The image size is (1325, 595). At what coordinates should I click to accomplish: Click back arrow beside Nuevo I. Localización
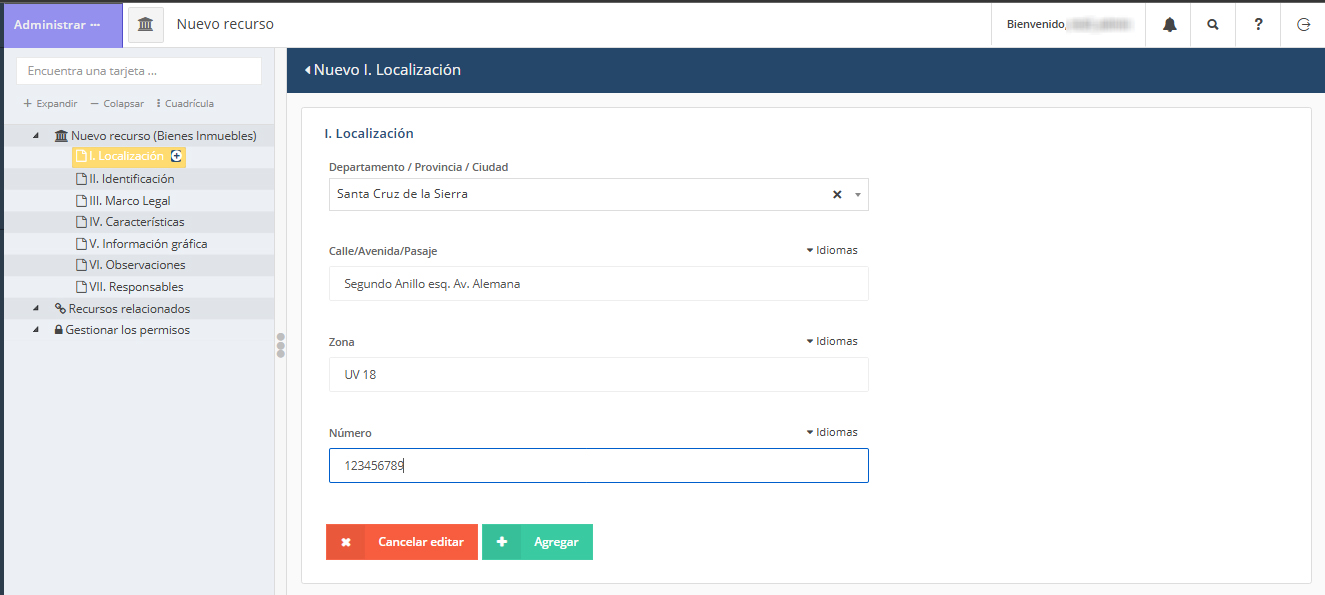308,70
